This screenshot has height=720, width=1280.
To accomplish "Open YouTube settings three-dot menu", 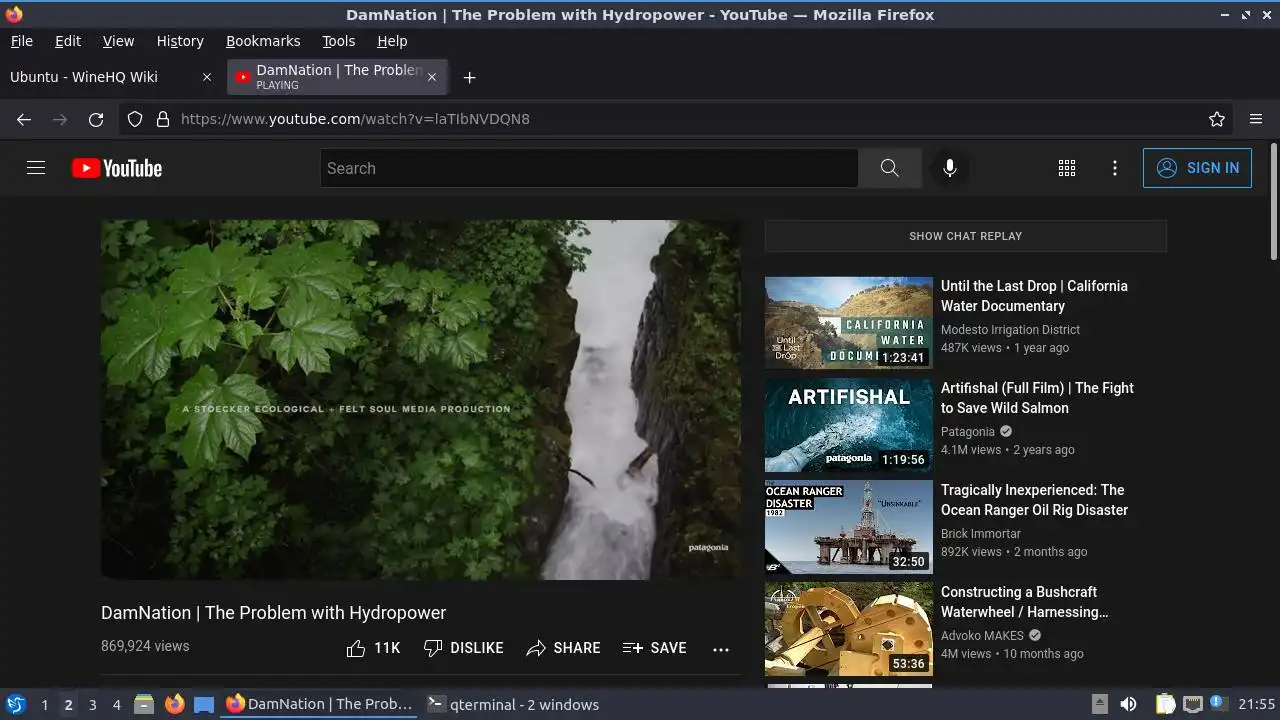I will (1115, 168).
